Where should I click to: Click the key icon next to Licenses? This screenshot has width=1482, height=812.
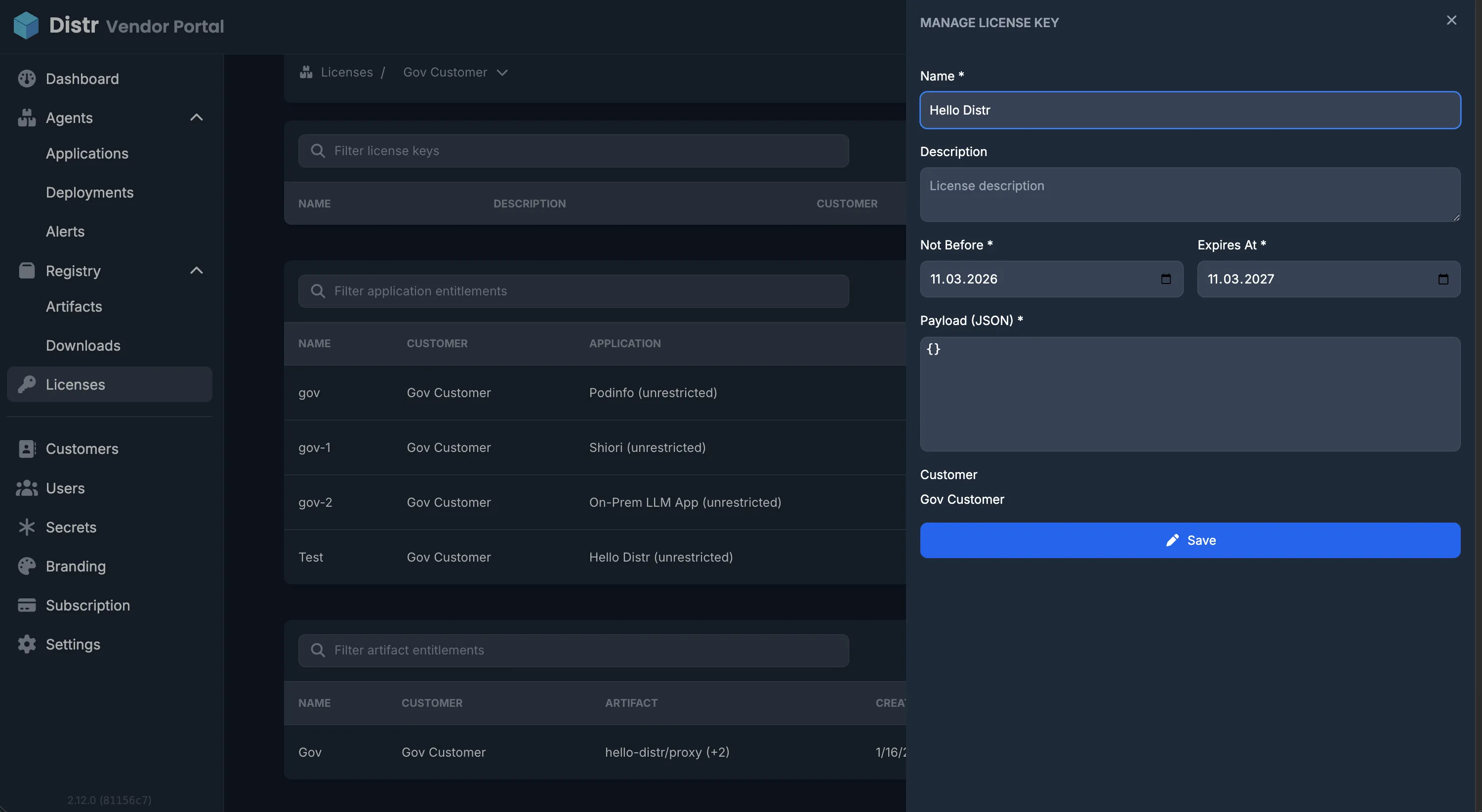tap(27, 384)
